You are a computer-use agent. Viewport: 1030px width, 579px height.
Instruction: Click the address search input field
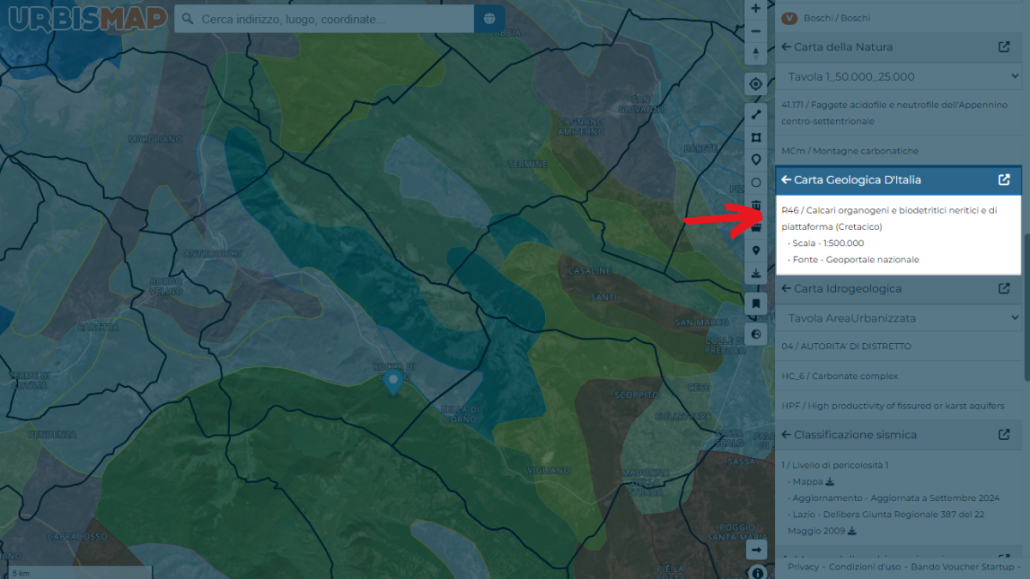(325, 19)
